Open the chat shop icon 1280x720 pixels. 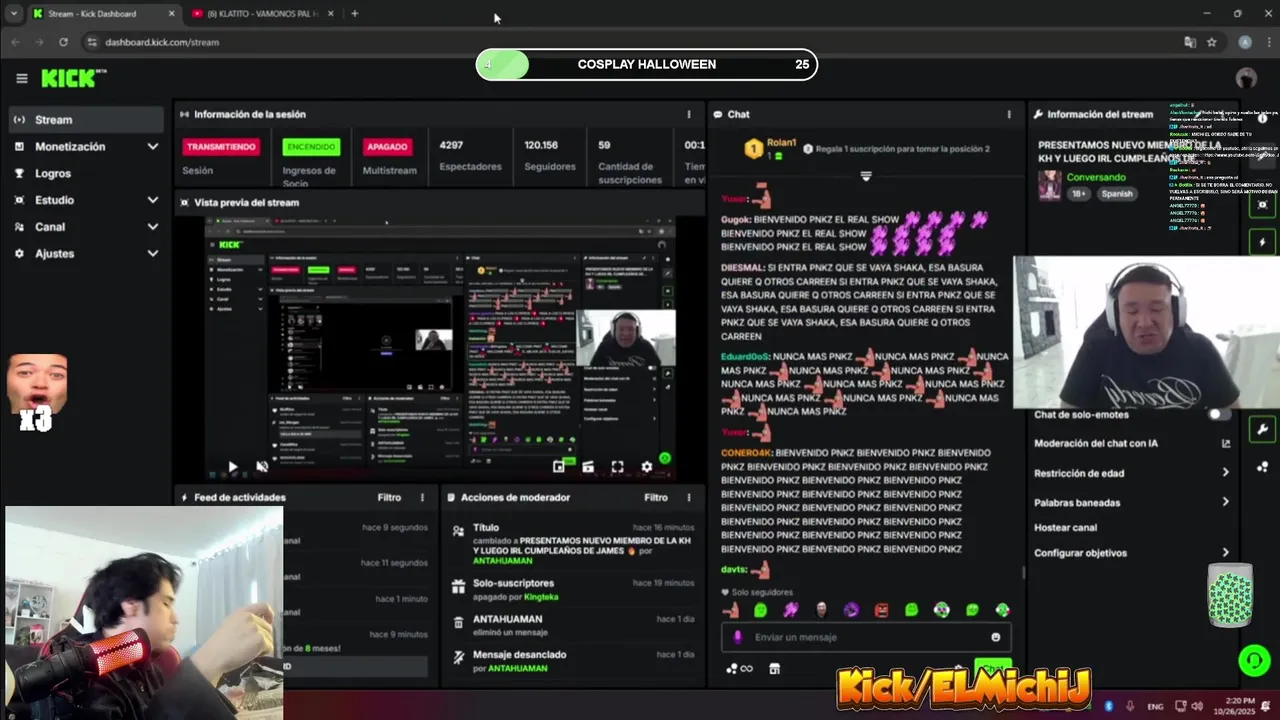point(774,669)
